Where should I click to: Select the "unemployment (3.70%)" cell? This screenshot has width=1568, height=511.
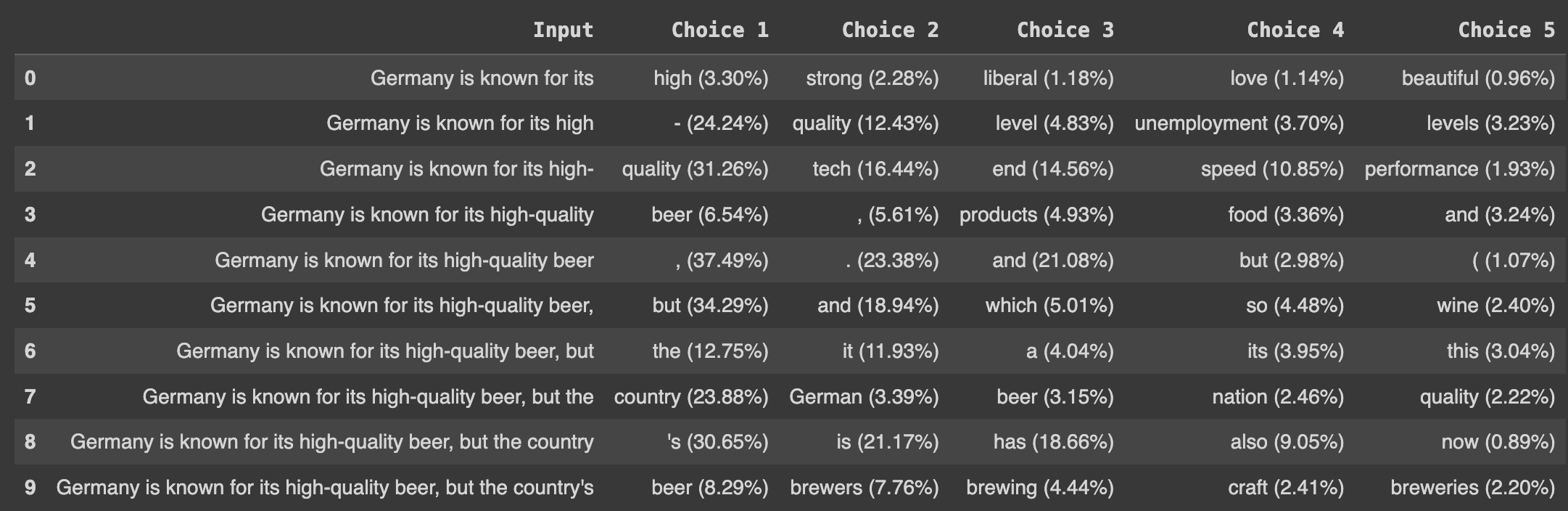tap(1239, 123)
